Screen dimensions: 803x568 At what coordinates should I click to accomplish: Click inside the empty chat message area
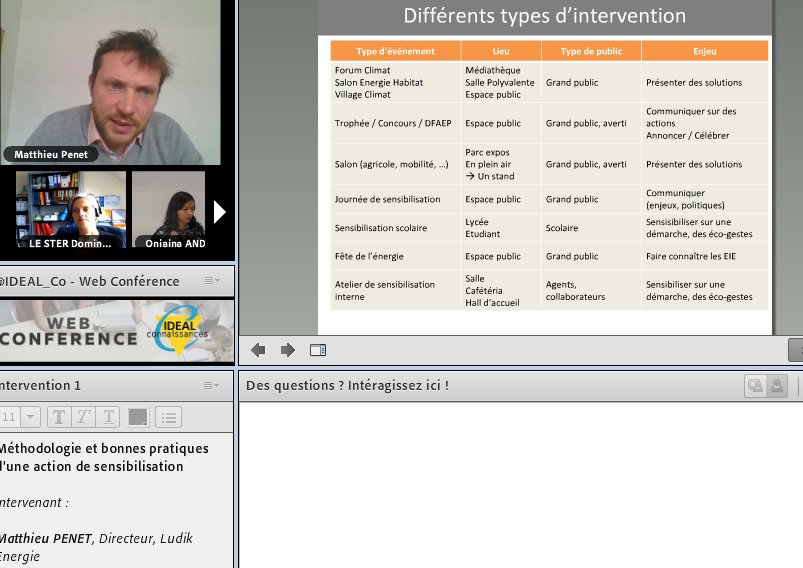point(521,485)
